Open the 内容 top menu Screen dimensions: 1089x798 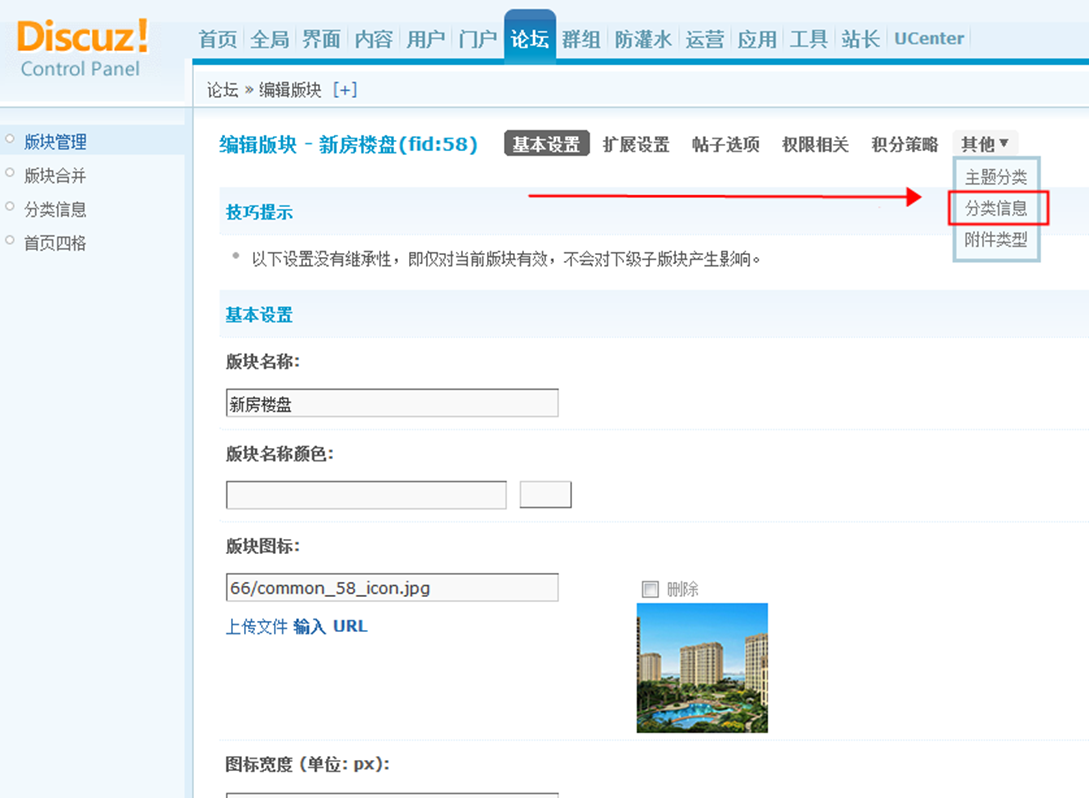(374, 40)
